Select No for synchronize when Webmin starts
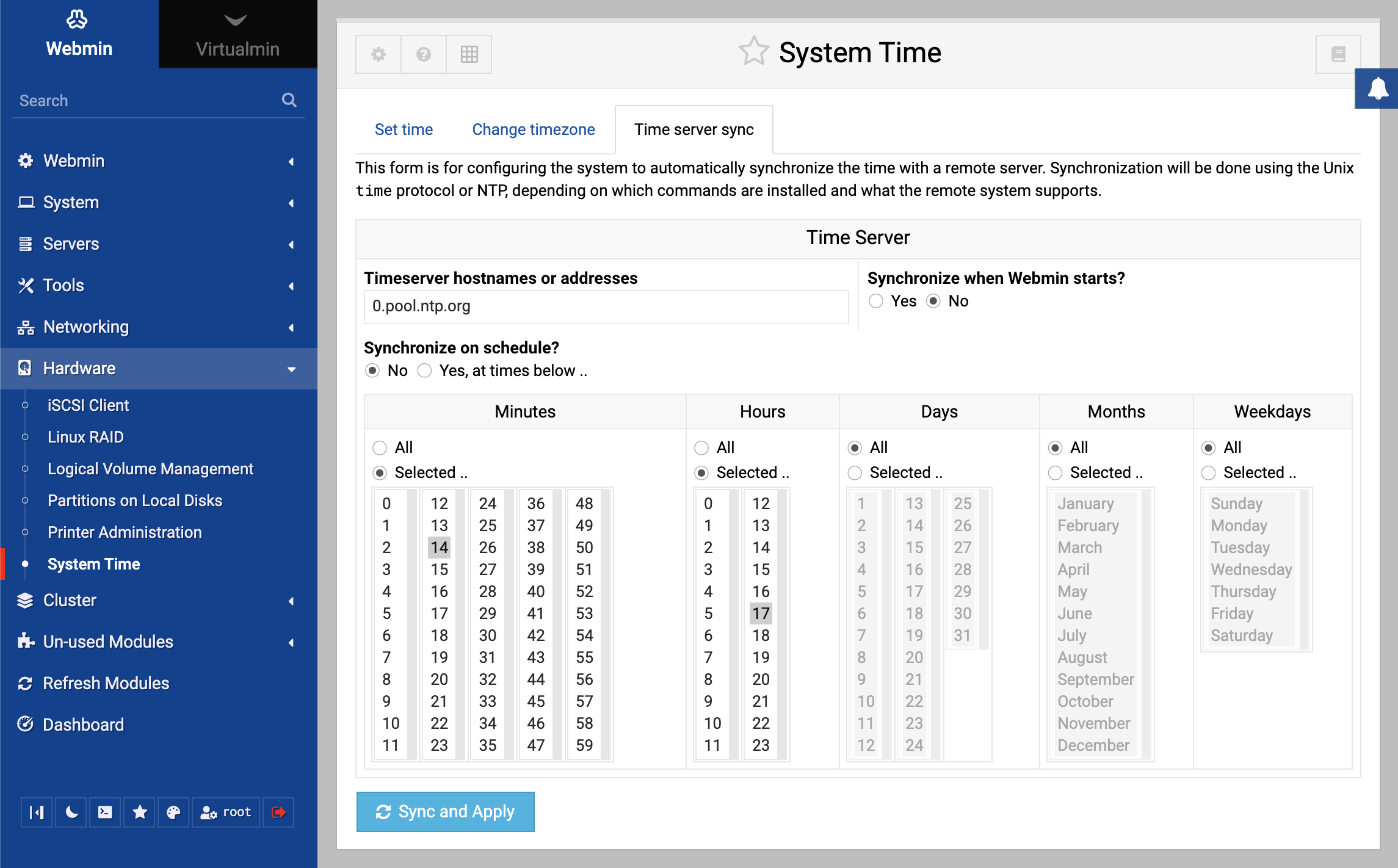Screen dimensions: 1398x868 pos(933,301)
